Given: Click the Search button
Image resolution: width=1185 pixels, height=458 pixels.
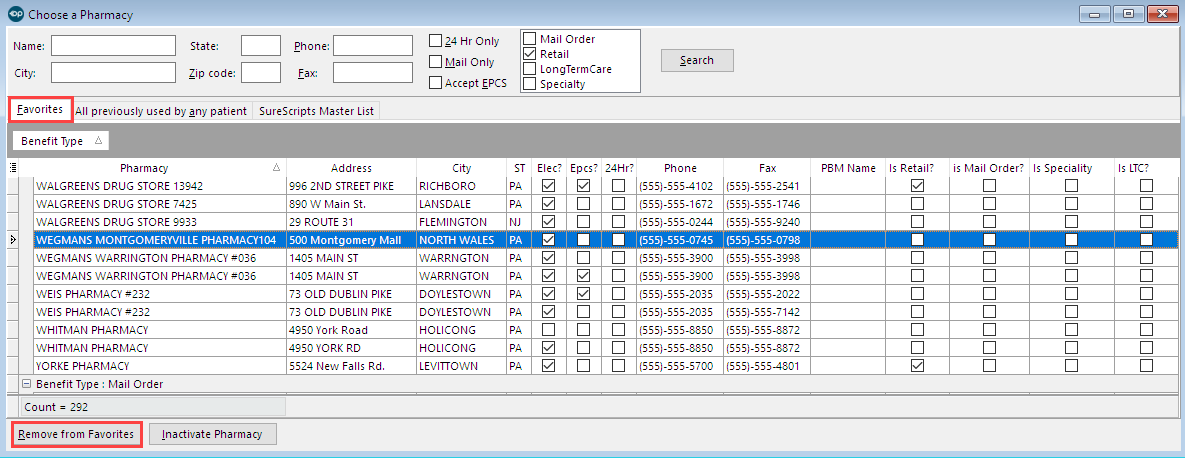Looking at the screenshot, I should click(697, 60).
